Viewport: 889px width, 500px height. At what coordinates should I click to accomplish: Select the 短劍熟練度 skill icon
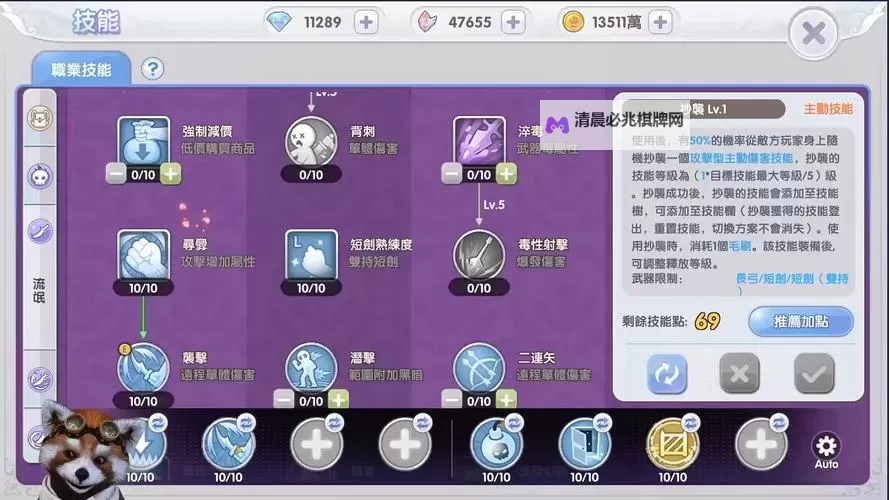(x=311, y=255)
